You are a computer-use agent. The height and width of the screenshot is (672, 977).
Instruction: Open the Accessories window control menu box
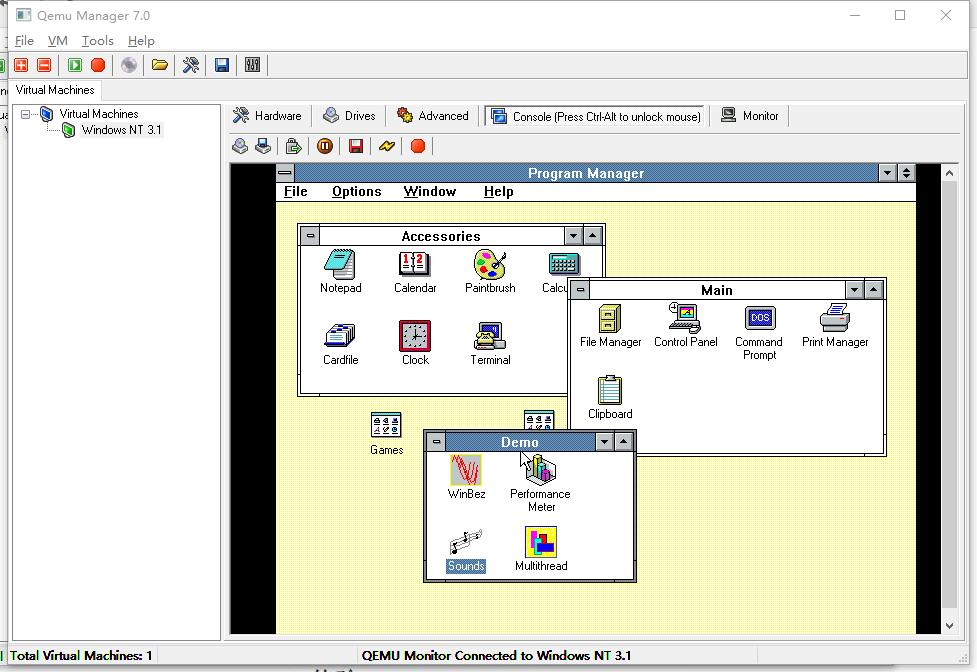coord(310,235)
